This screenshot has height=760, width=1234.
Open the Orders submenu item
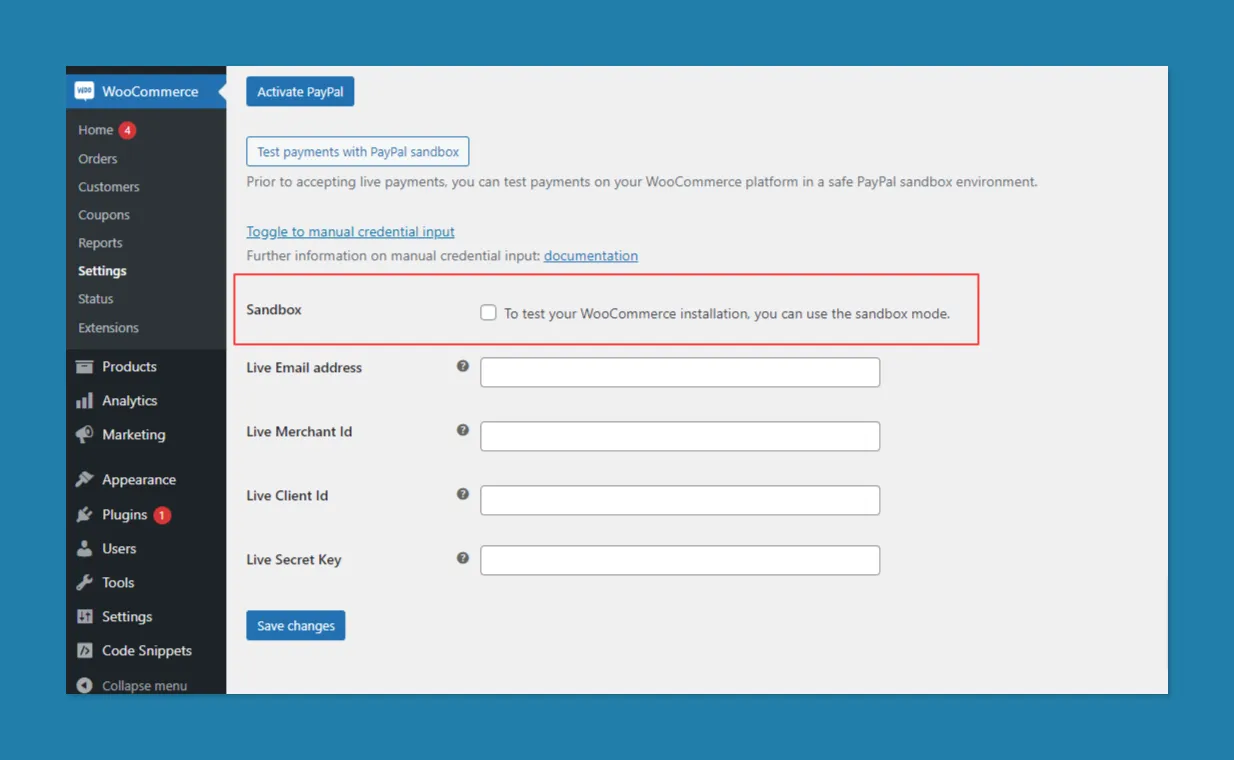[98, 159]
